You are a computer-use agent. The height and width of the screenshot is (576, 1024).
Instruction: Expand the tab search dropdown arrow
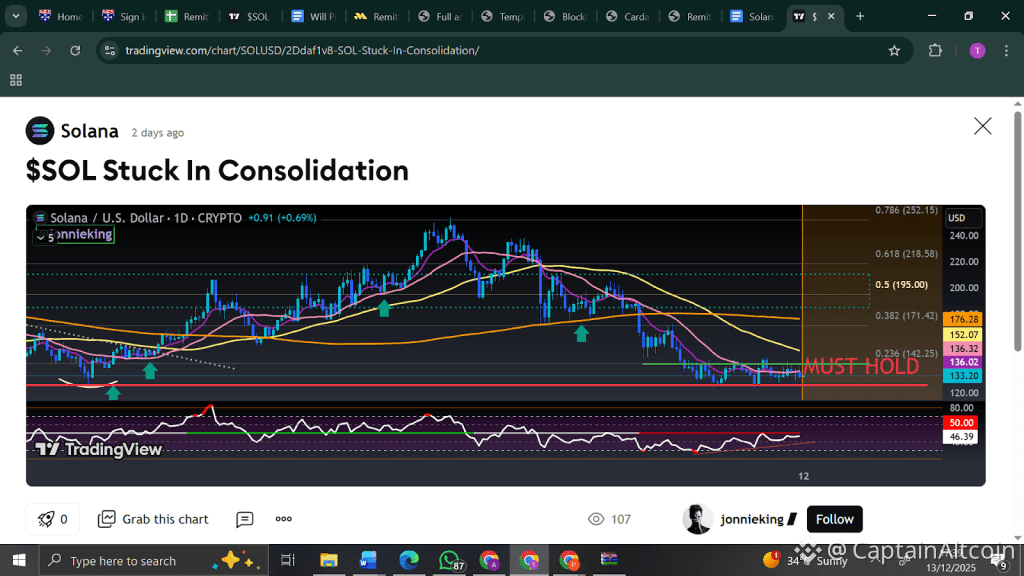[16, 16]
